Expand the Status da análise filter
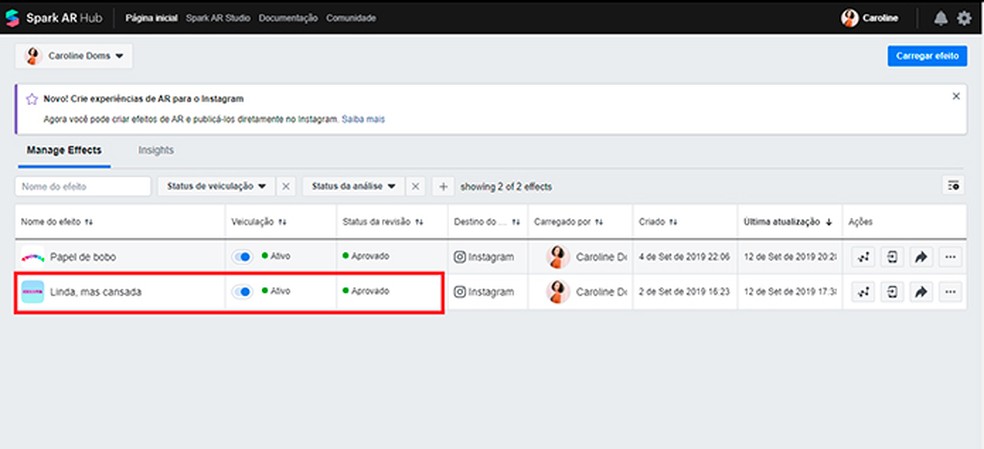 (x=353, y=187)
